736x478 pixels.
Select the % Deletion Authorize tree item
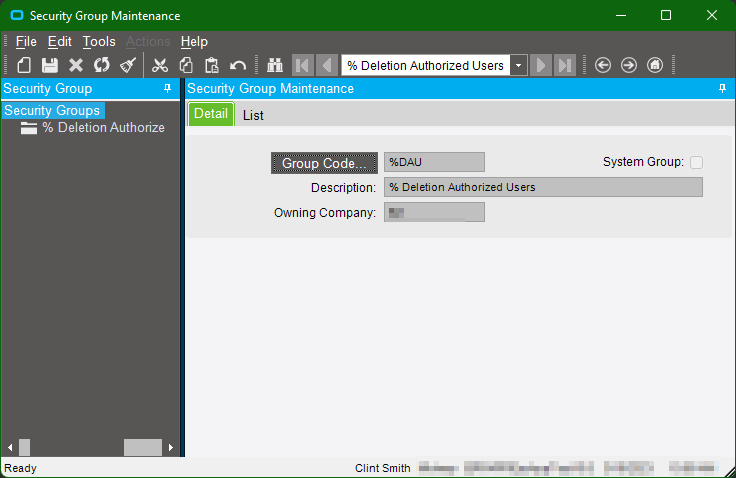coord(104,128)
